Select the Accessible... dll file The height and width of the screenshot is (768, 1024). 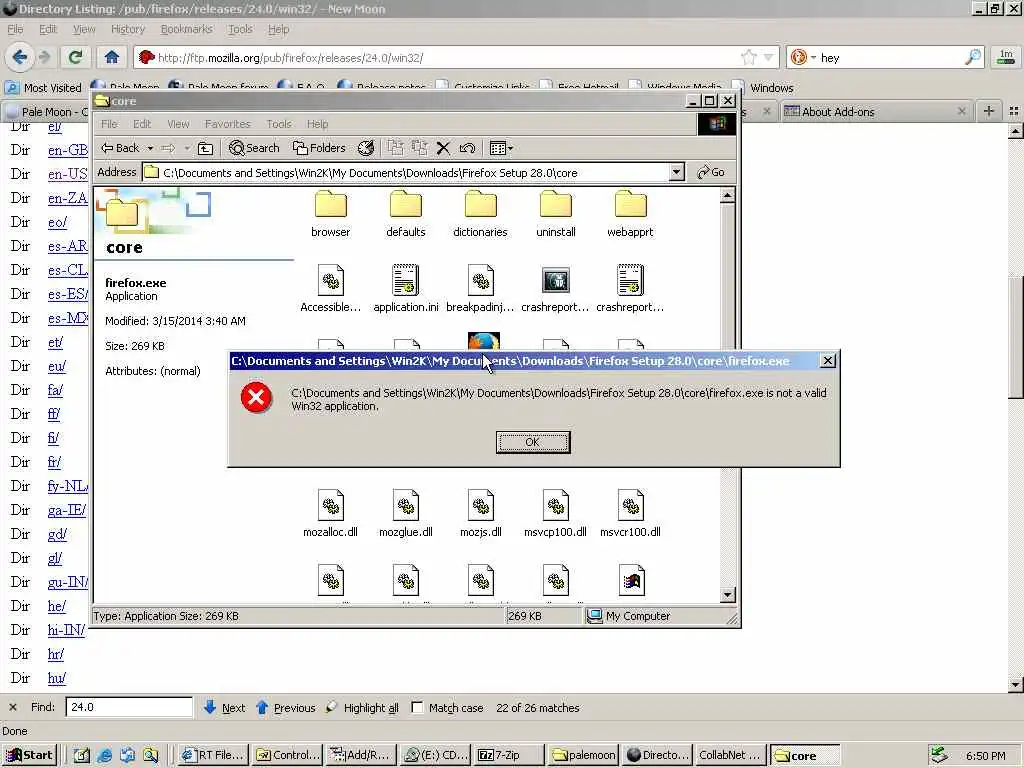point(330,288)
